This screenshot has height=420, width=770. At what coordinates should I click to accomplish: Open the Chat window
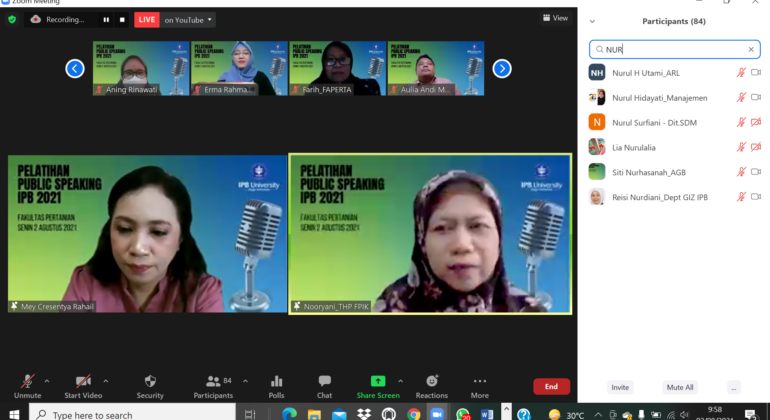tap(324, 386)
